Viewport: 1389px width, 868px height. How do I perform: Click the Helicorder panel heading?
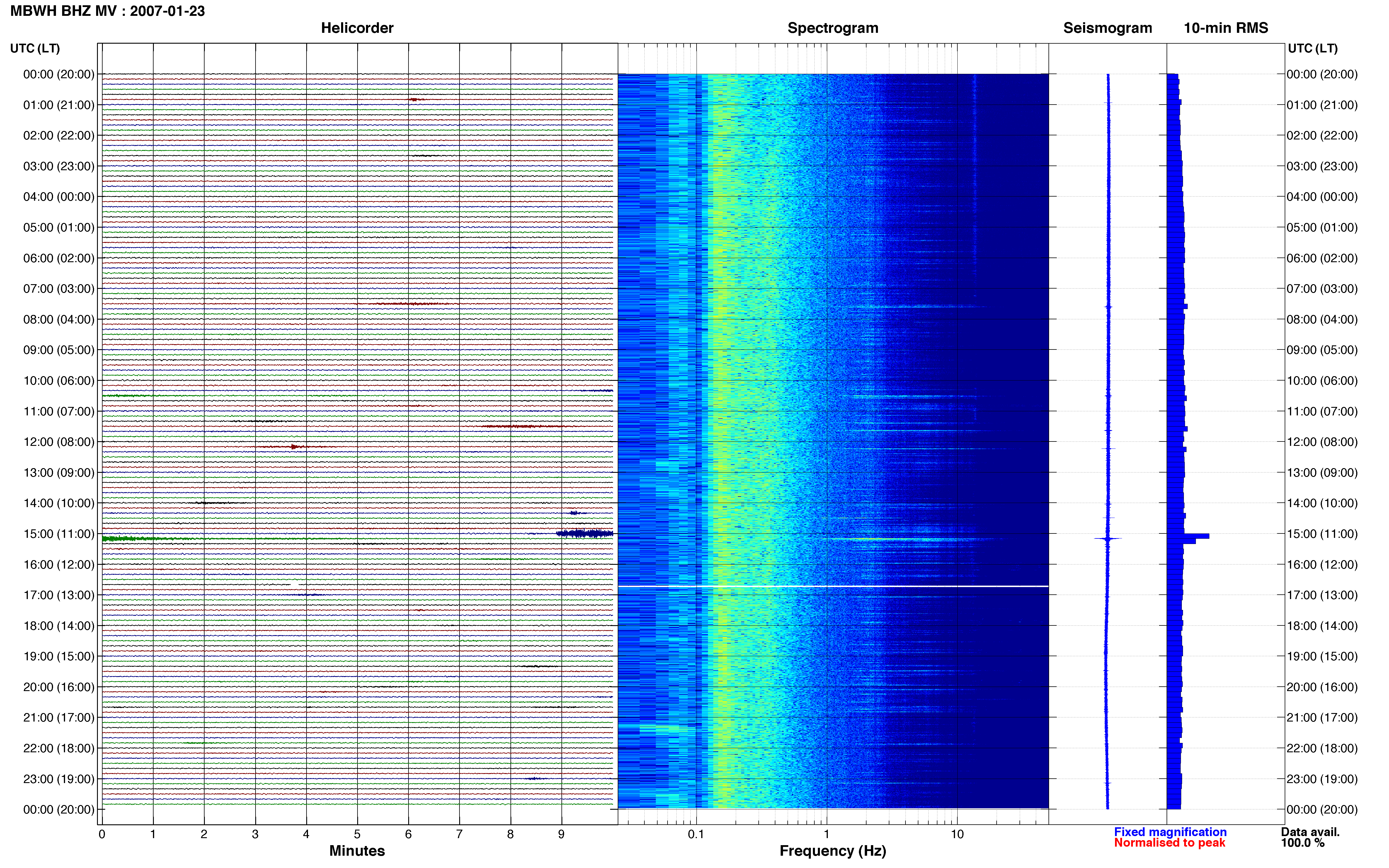point(357,28)
